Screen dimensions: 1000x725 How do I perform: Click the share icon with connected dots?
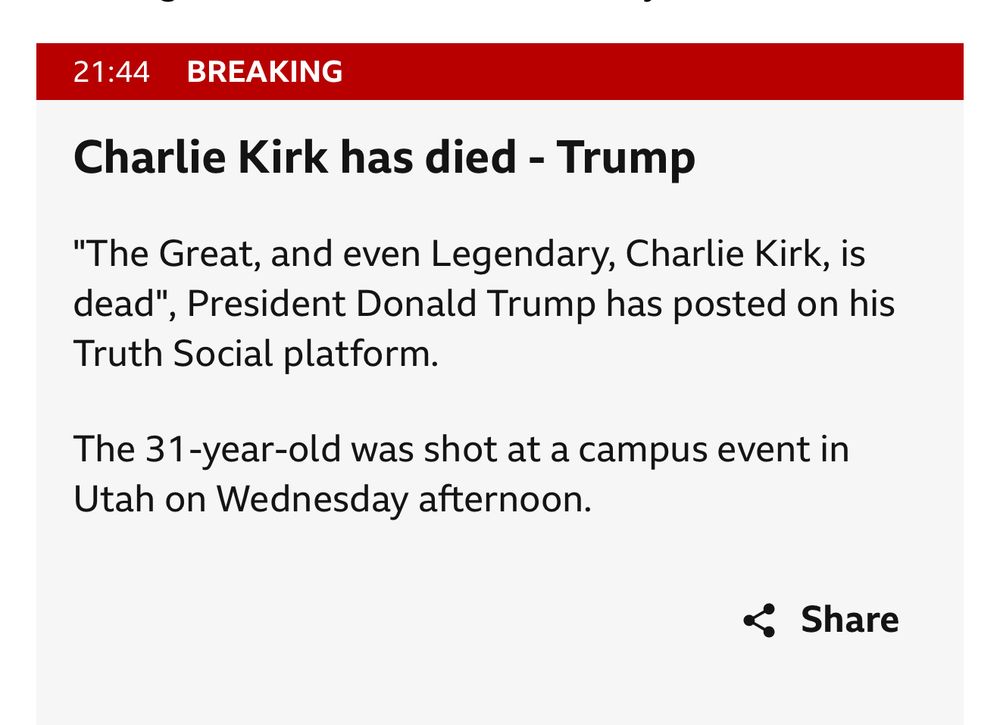759,620
